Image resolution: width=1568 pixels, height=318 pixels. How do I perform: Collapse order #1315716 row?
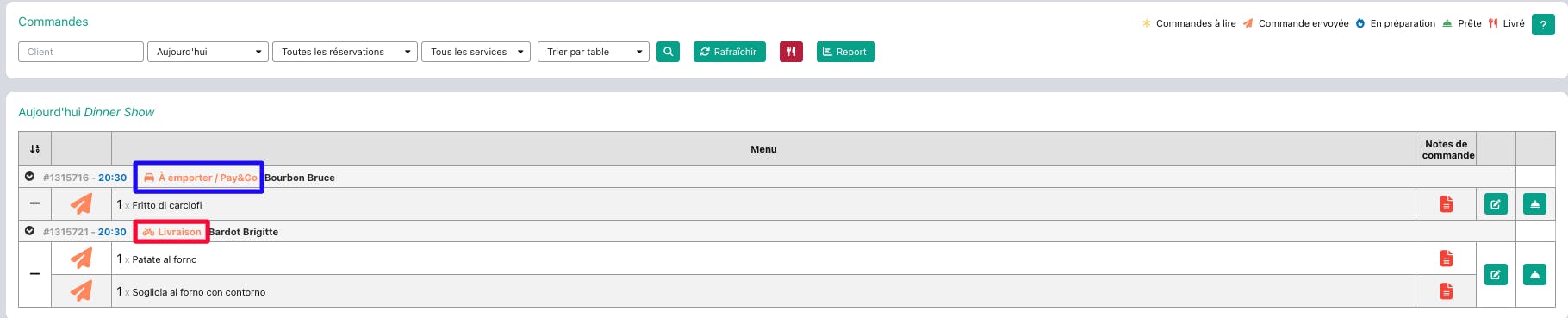tap(29, 177)
